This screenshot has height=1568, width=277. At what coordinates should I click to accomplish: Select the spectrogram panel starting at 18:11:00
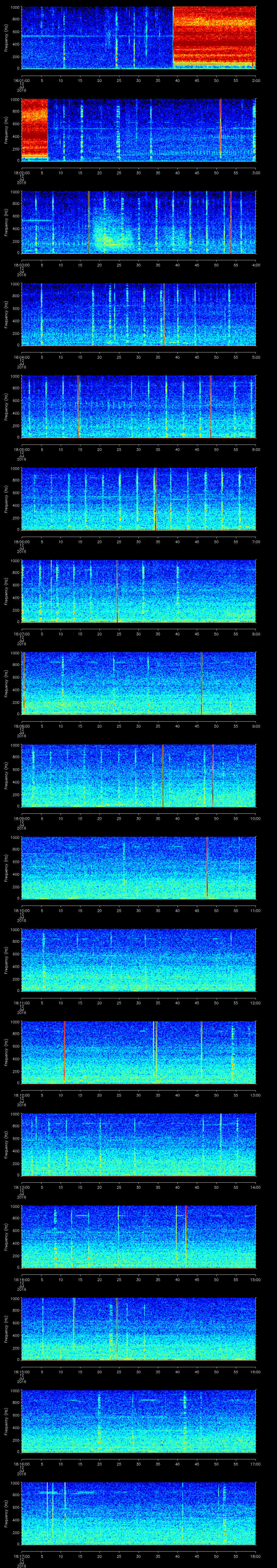click(139, 960)
